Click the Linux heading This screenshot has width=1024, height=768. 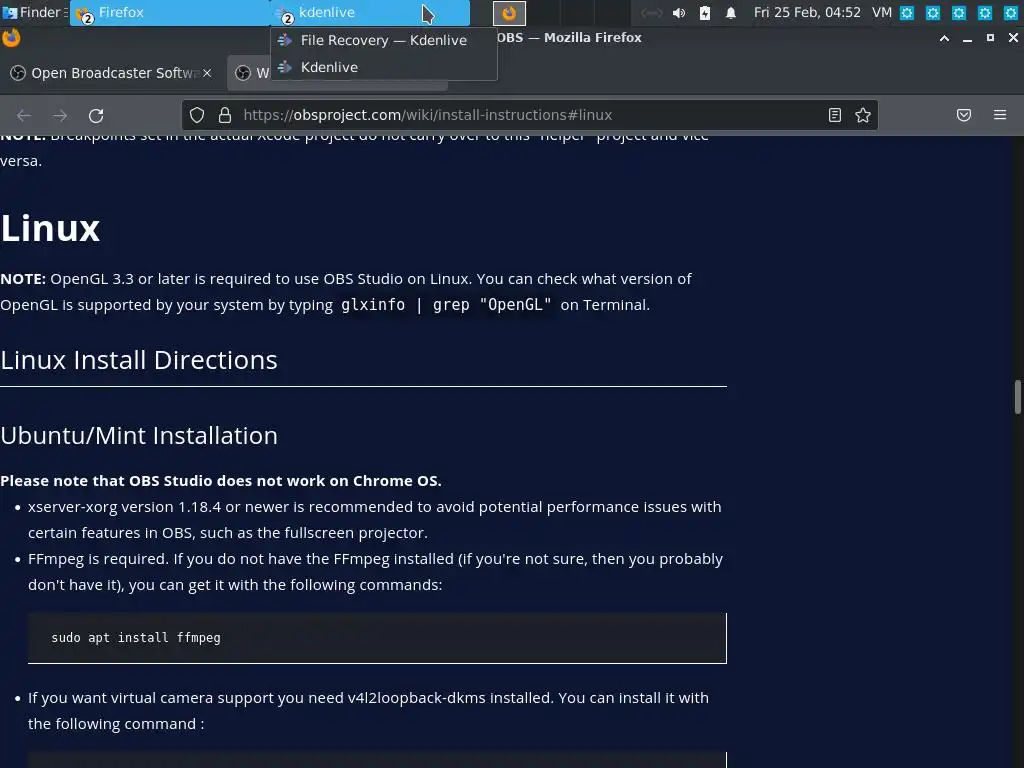click(x=50, y=229)
